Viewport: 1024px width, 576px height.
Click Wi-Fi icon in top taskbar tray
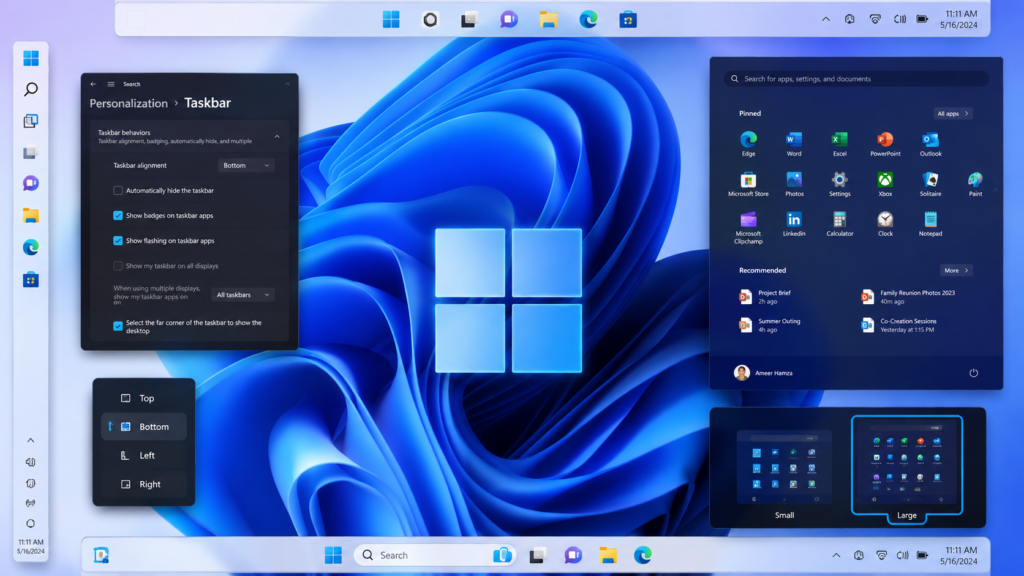pos(875,20)
